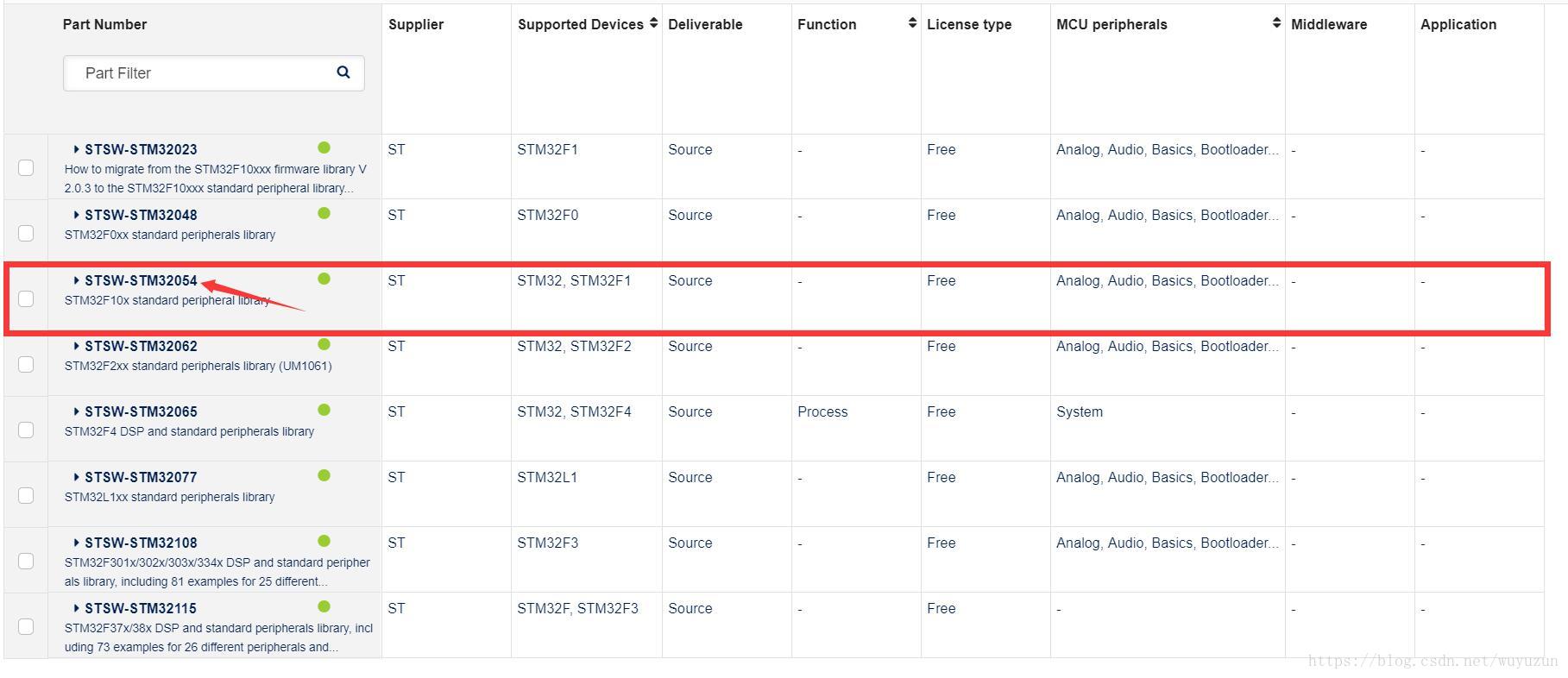Image resolution: width=1568 pixels, height=678 pixels.
Task: Click the 'STM32F, STM32F3' supported devices cell
Action: pos(577,608)
